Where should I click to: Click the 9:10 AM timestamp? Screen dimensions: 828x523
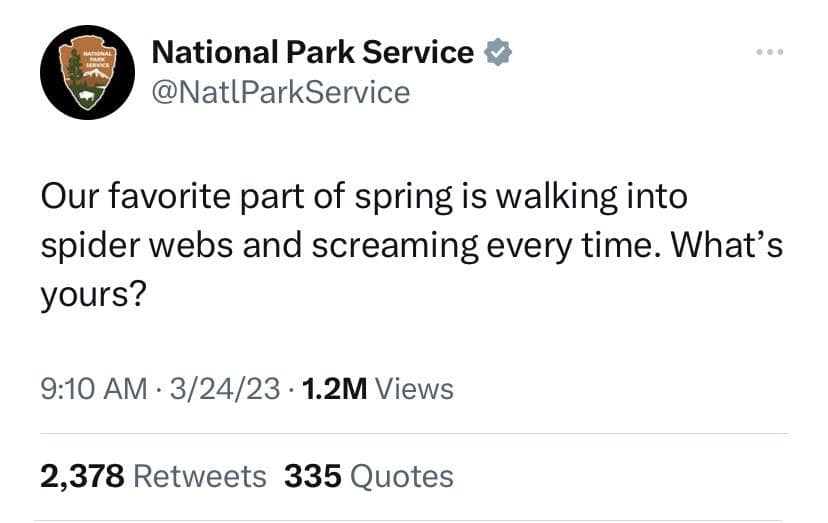[x=94, y=388]
